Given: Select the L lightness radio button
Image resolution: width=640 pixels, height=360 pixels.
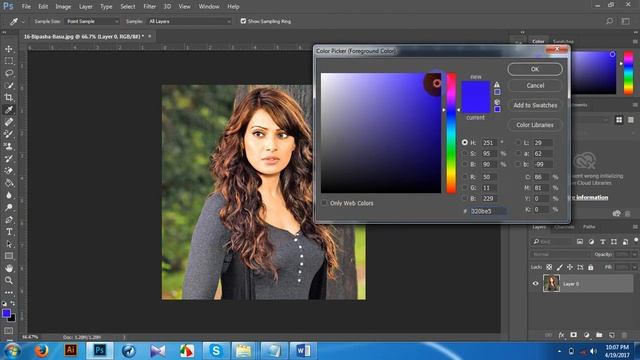Looking at the screenshot, I should (x=518, y=142).
